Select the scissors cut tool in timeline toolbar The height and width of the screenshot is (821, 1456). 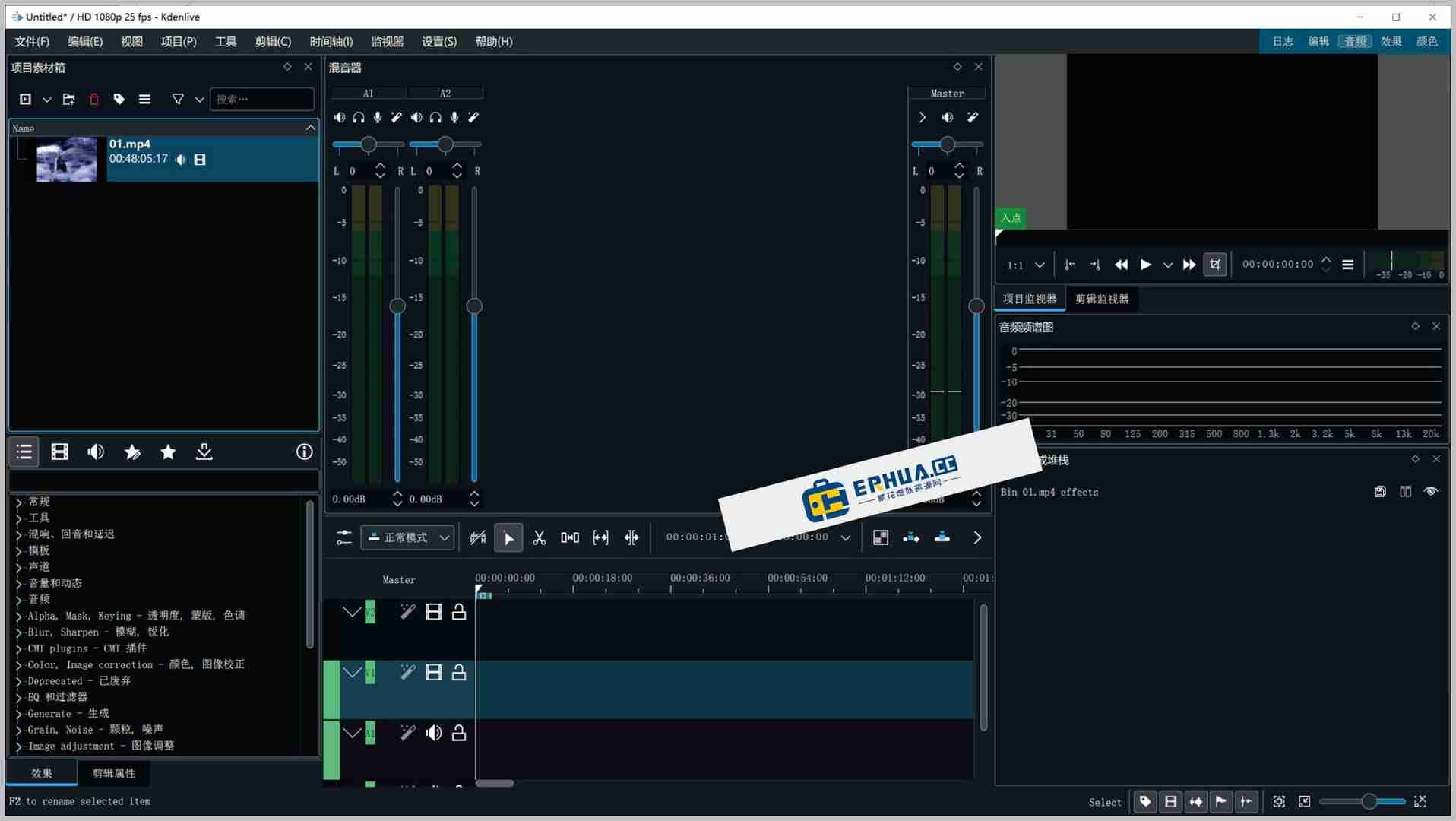[540, 537]
